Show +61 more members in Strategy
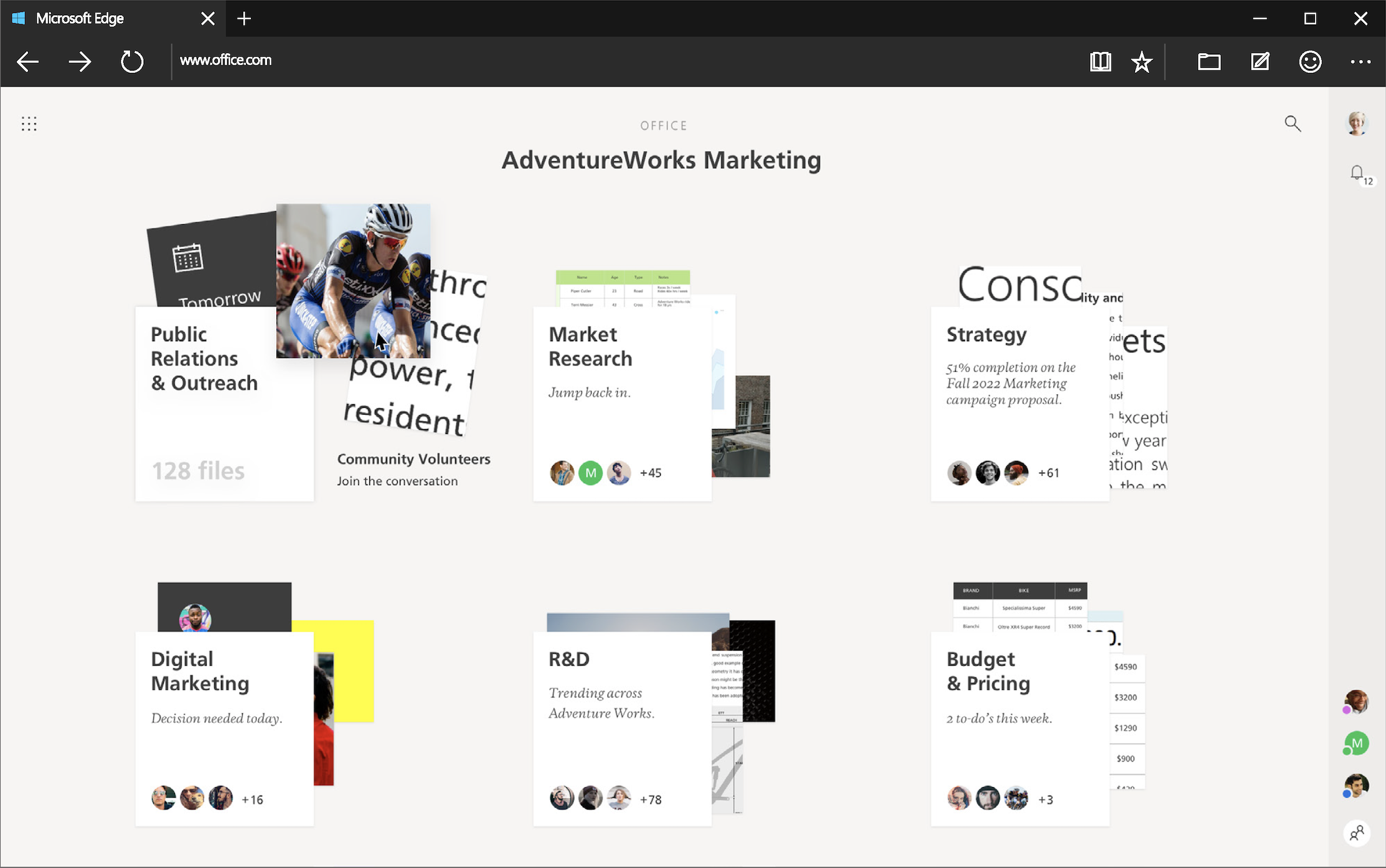 tap(1049, 473)
